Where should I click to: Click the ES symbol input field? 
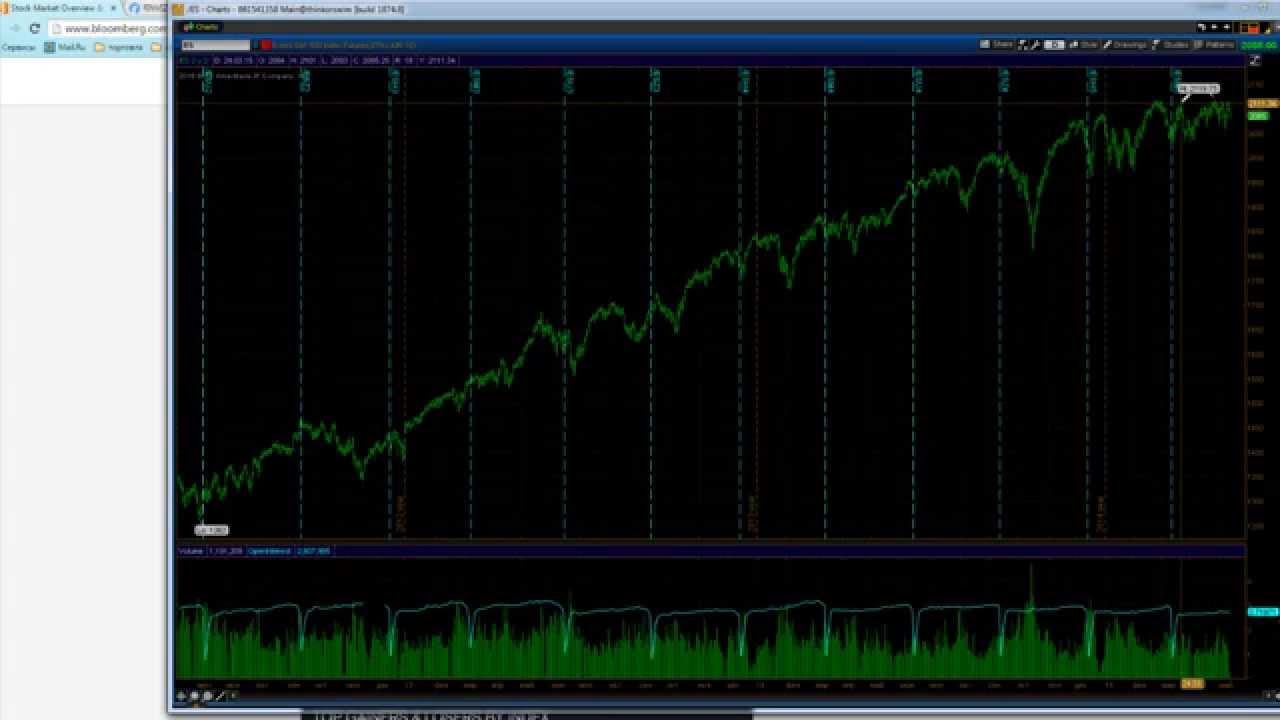click(215, 45)
